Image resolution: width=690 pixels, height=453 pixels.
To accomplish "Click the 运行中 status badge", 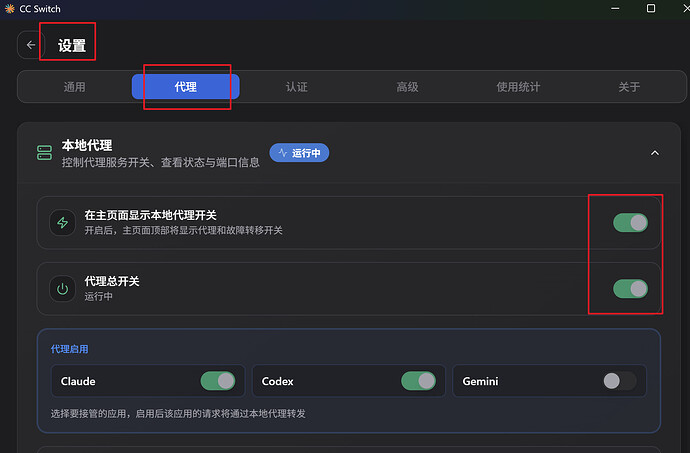I will coord(299,153).
